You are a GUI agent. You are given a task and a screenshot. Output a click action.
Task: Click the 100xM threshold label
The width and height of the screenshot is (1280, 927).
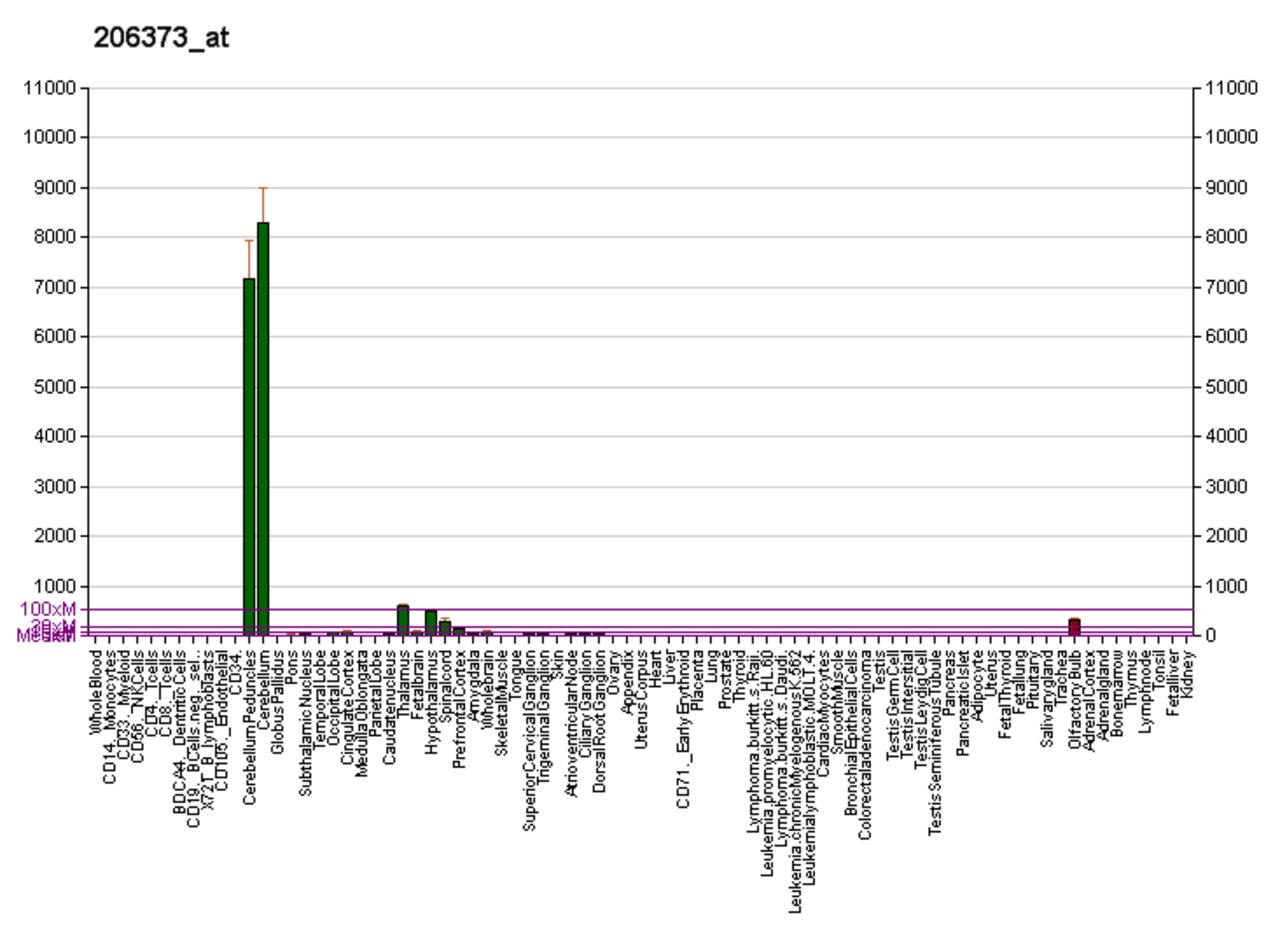click(47, 609)
